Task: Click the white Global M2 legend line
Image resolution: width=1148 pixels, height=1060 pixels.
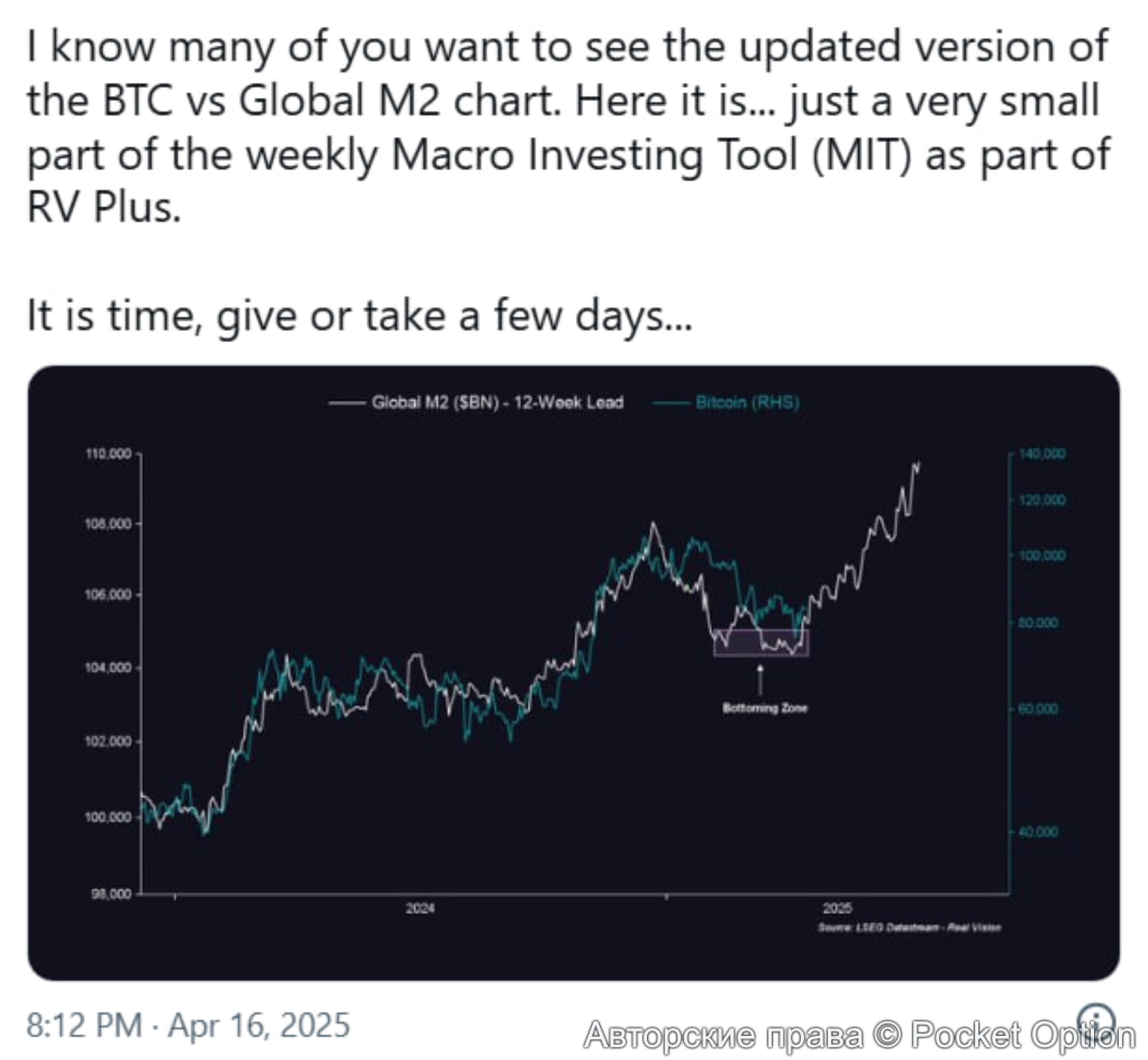Action: [x=347, y=403]
